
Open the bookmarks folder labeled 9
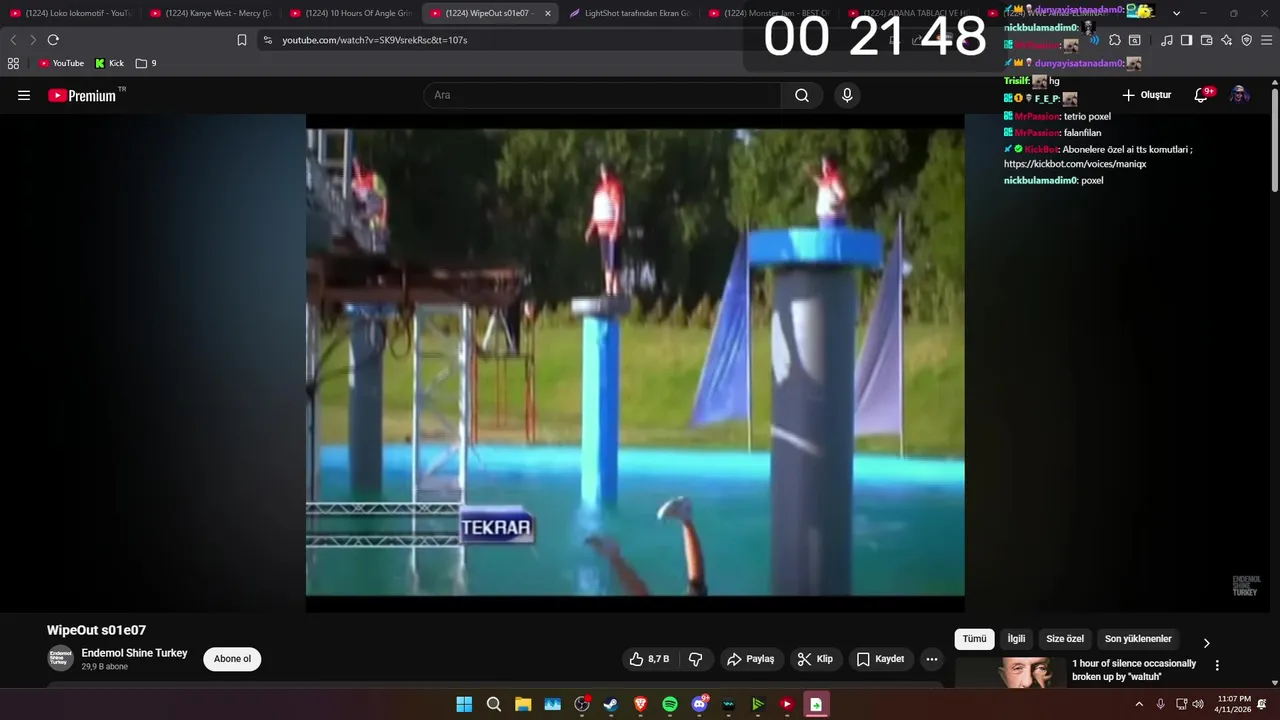tap(146, 63)
